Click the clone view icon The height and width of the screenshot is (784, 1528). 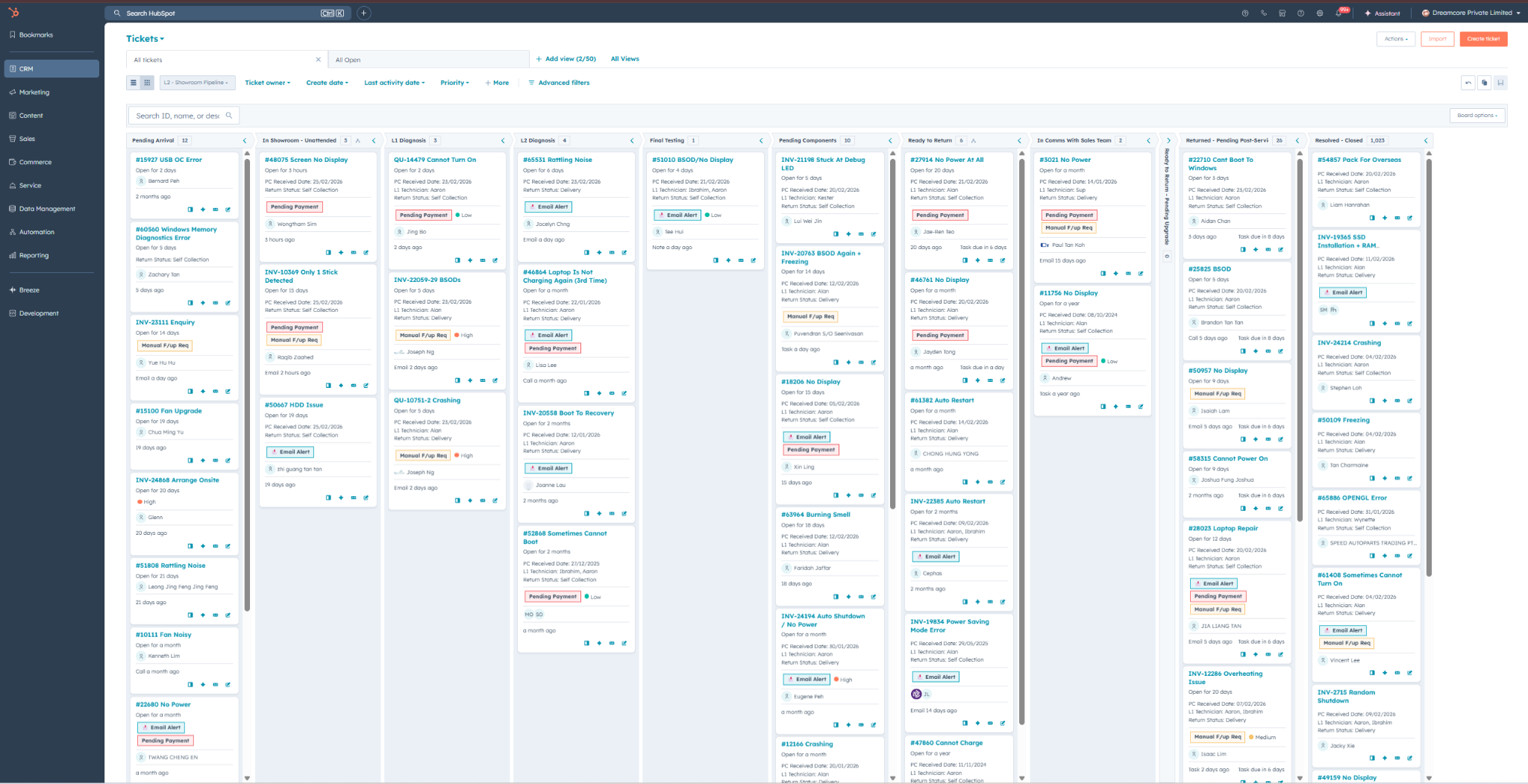click(1485, 83)
